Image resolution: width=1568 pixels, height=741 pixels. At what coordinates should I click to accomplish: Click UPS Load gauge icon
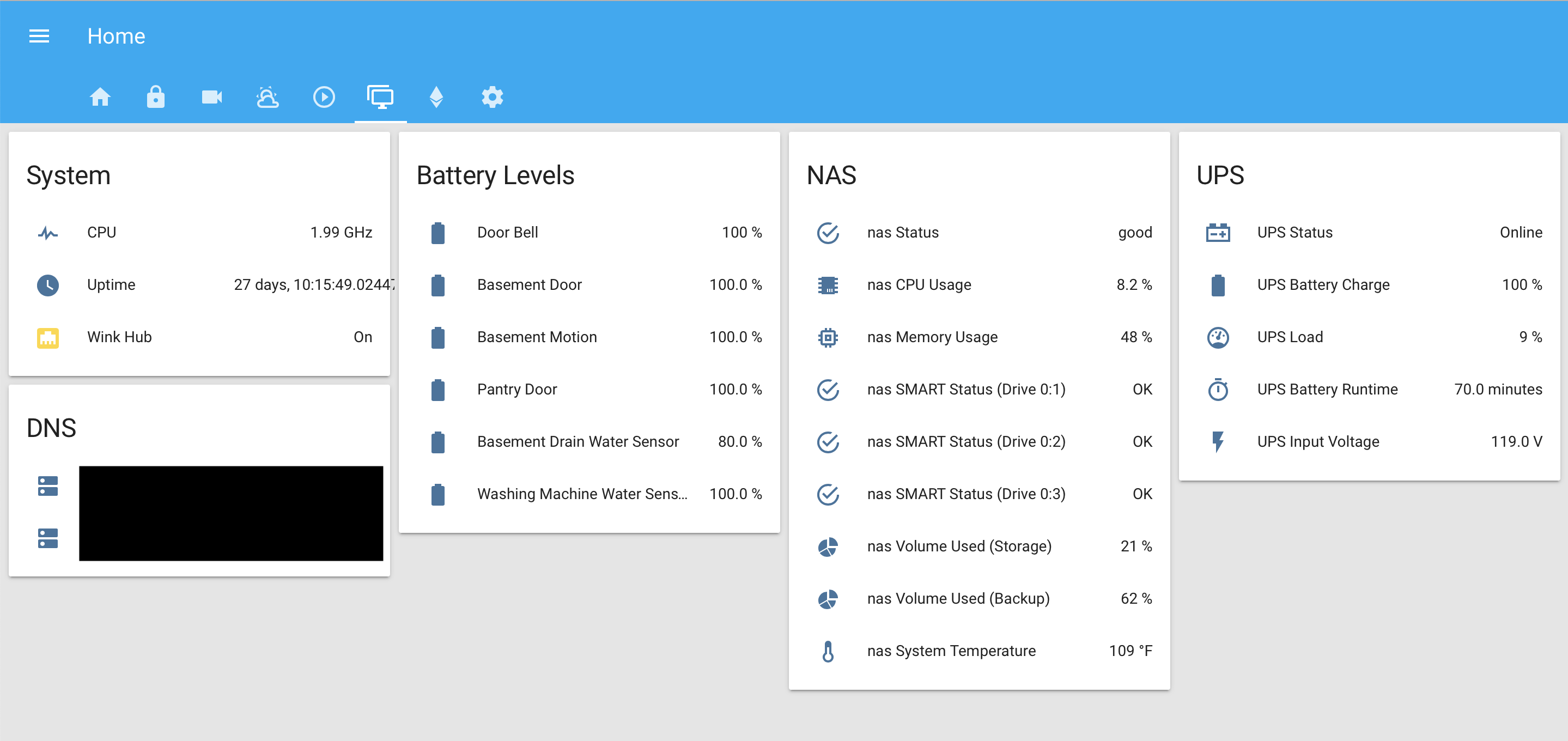[1218, 337]
